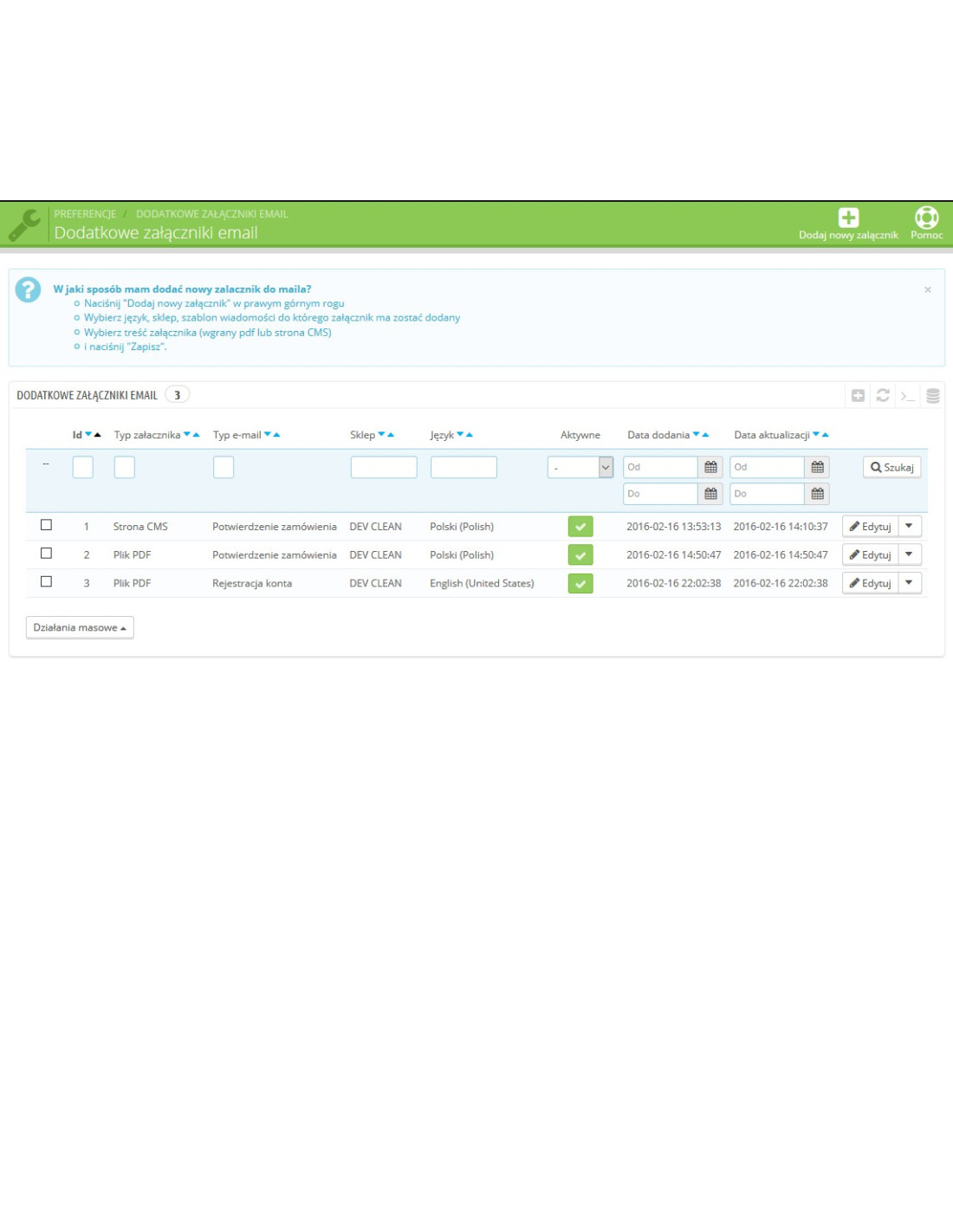
Task: Expand actions dropdown for row 2
Action: click(x=910, y=555)
